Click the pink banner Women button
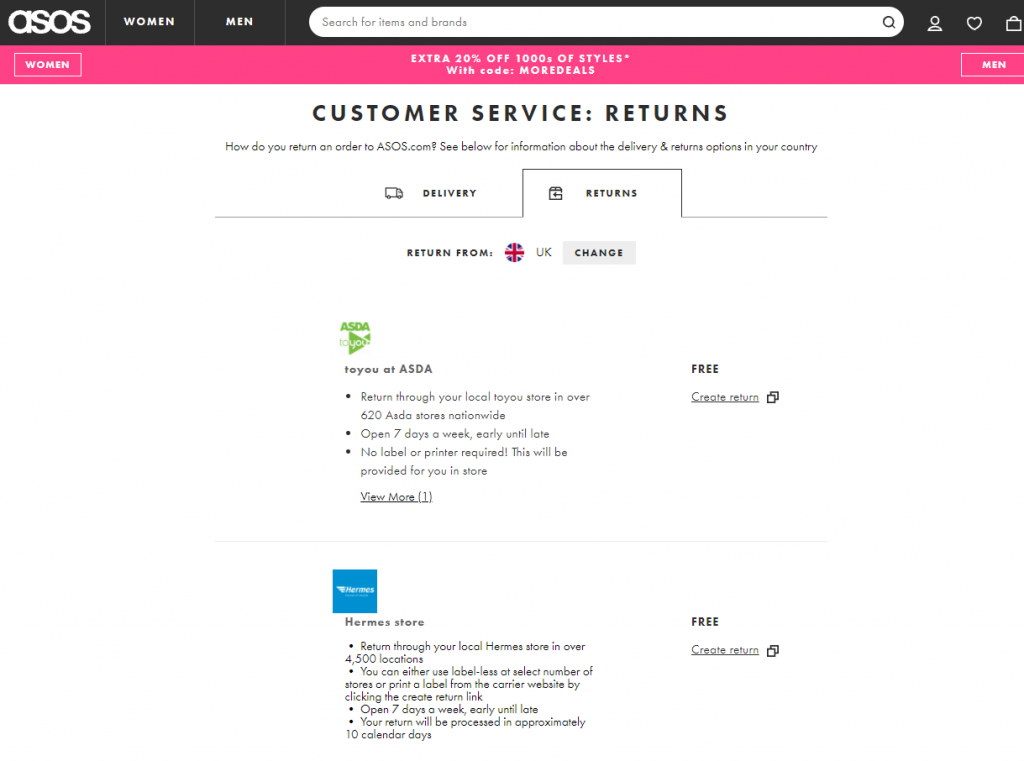Viewport: 1024px width, 761px height. 48,65
